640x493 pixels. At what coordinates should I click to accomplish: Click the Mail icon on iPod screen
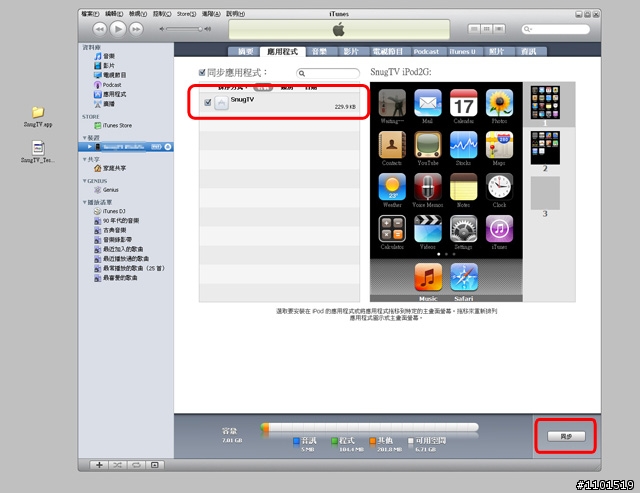427,103
